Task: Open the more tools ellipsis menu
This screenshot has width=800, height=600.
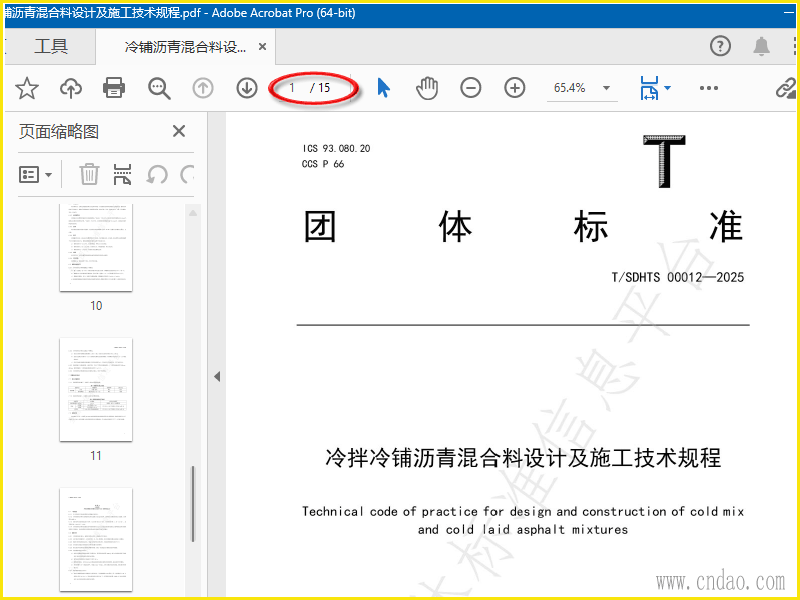Action: (x=709, y=88)
